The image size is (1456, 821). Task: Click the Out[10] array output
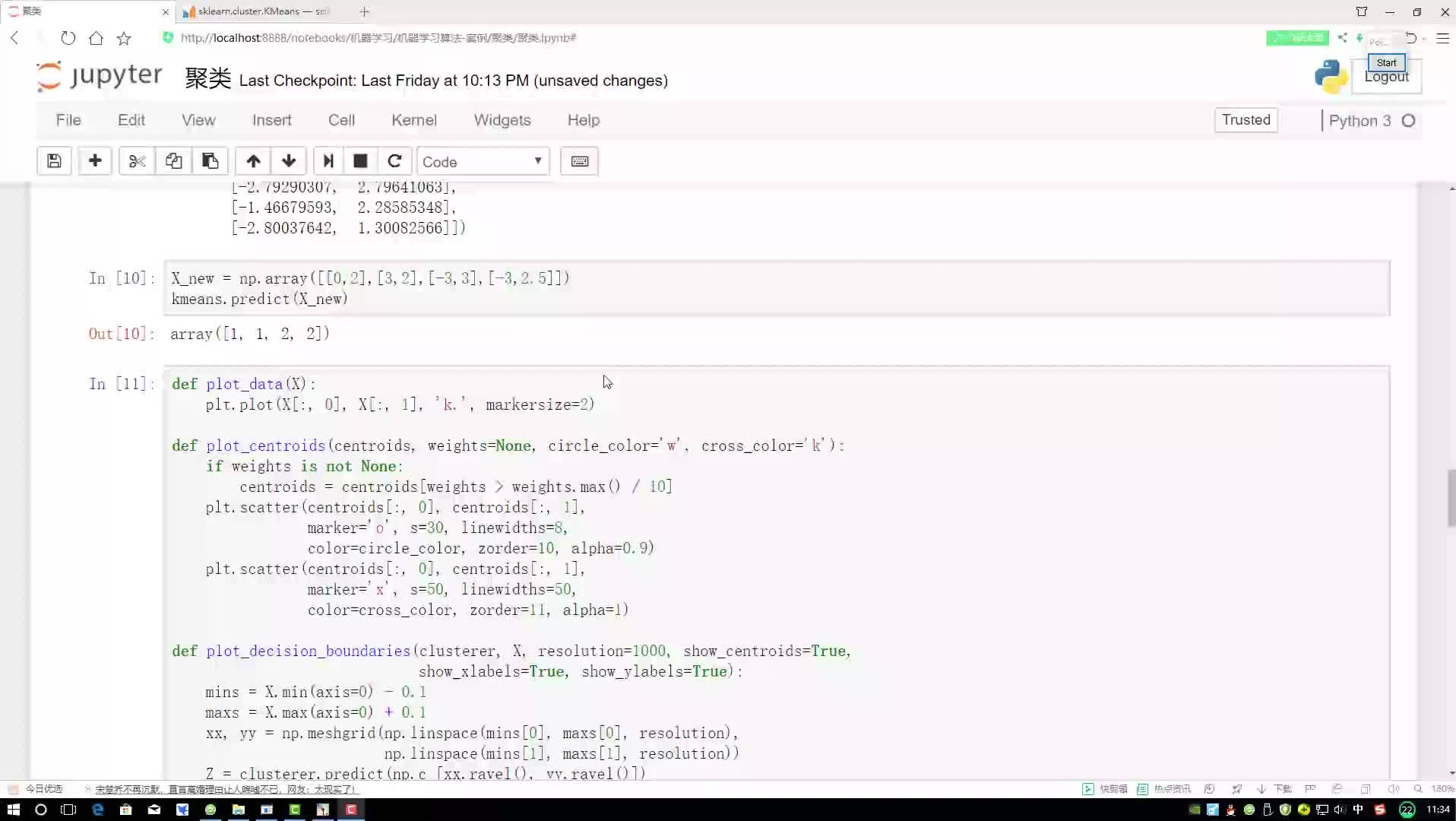click(250, 334)
